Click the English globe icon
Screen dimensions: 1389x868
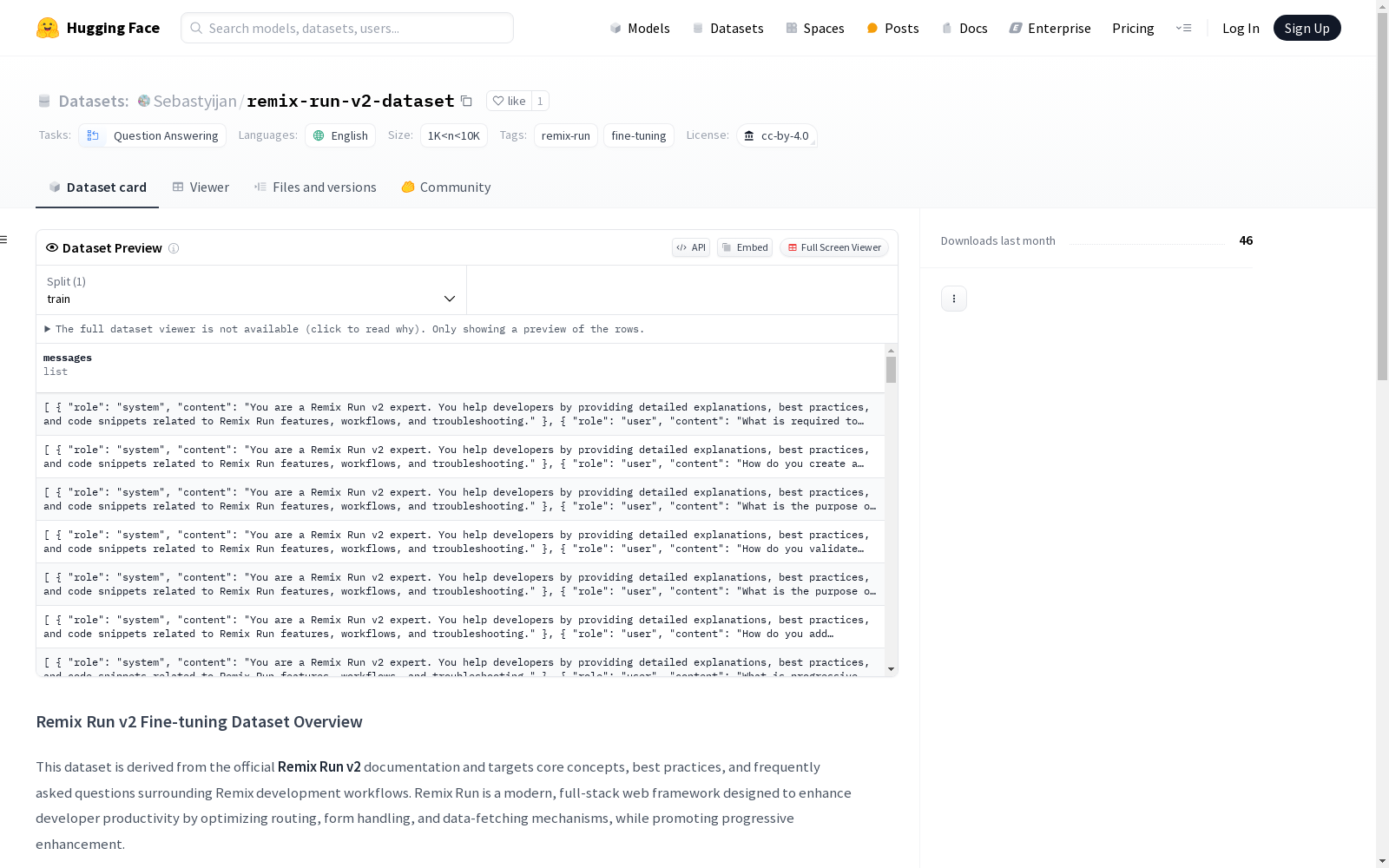[319, 135]
